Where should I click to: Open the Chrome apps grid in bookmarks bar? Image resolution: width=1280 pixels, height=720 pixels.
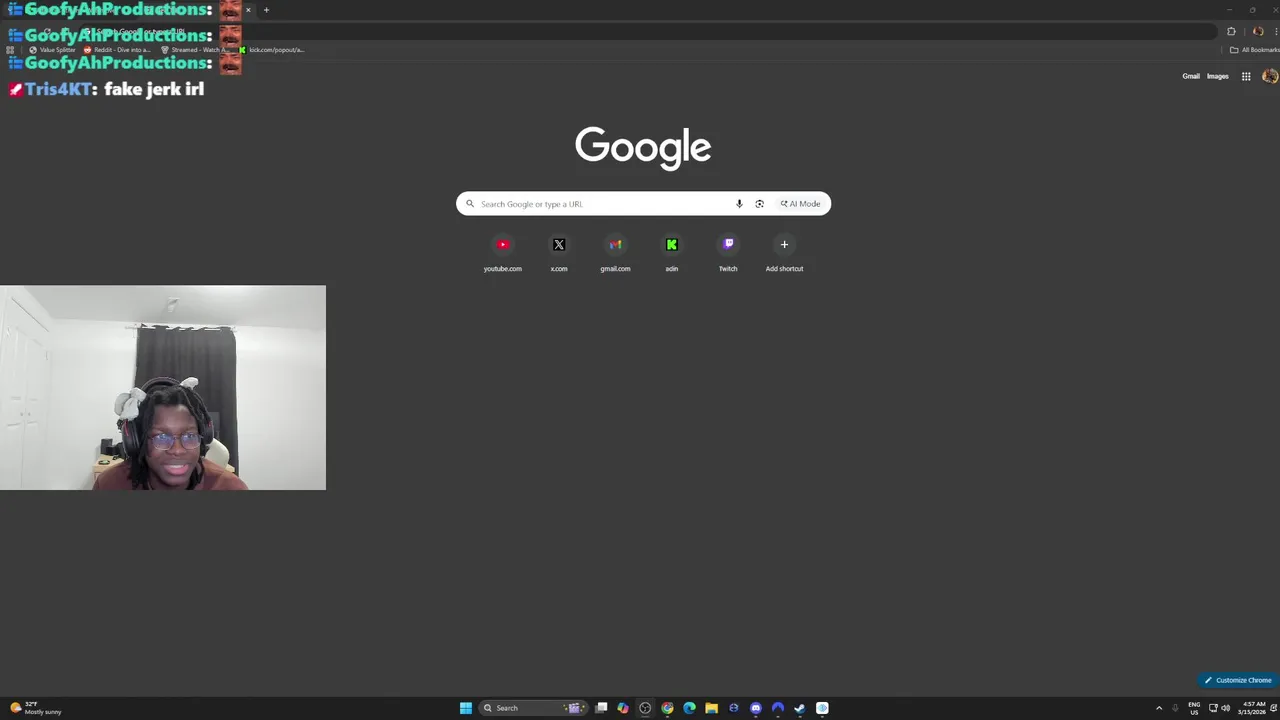point(10,50)
